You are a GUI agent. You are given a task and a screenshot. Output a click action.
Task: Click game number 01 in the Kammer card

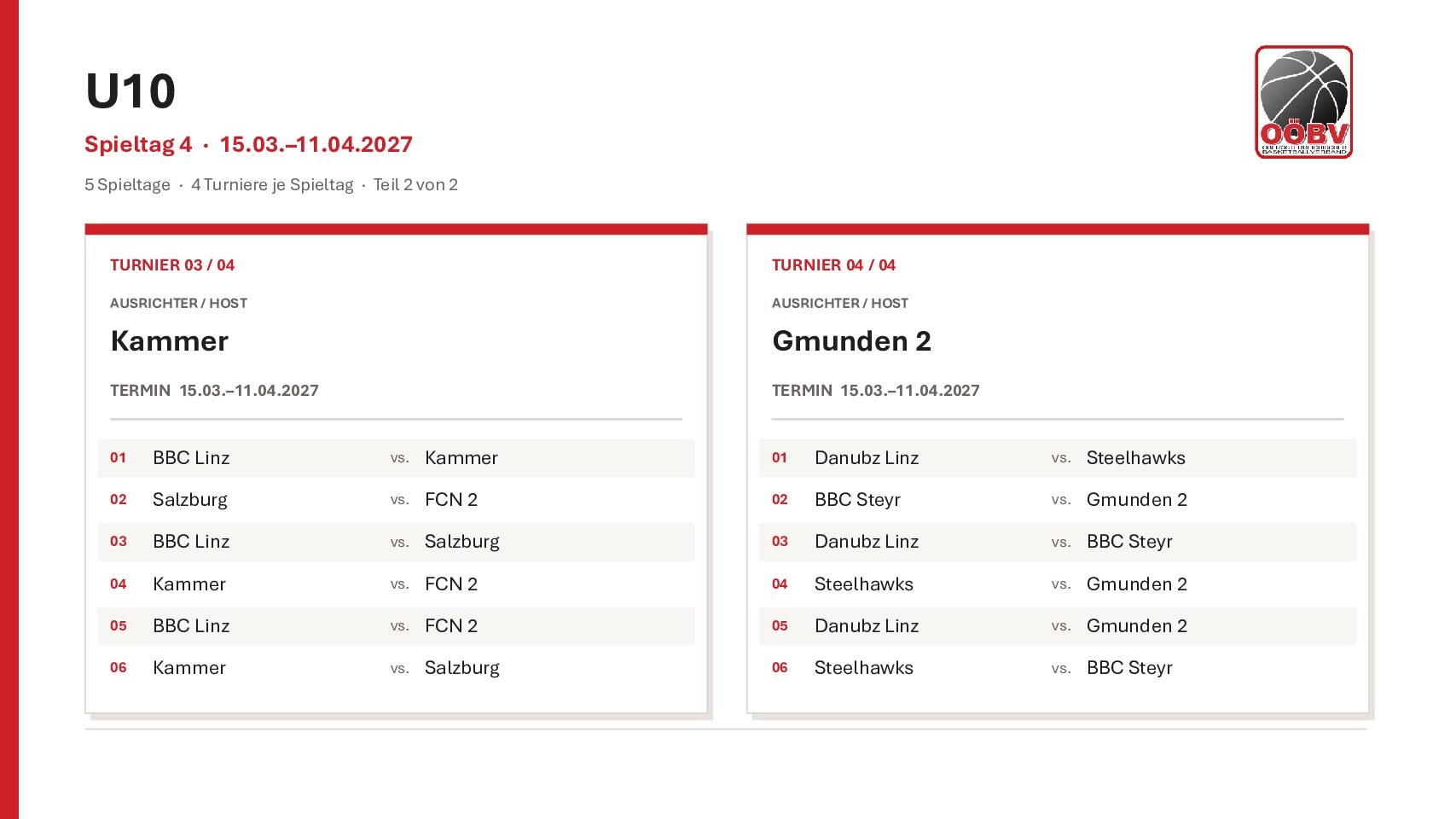click(118, 458)
